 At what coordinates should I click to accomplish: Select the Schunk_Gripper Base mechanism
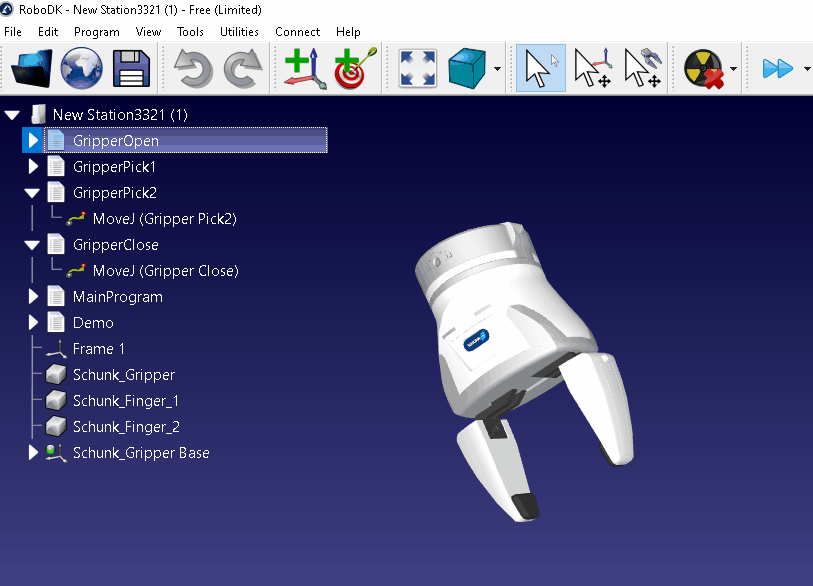pyautogui.click(x=141, y=453)
